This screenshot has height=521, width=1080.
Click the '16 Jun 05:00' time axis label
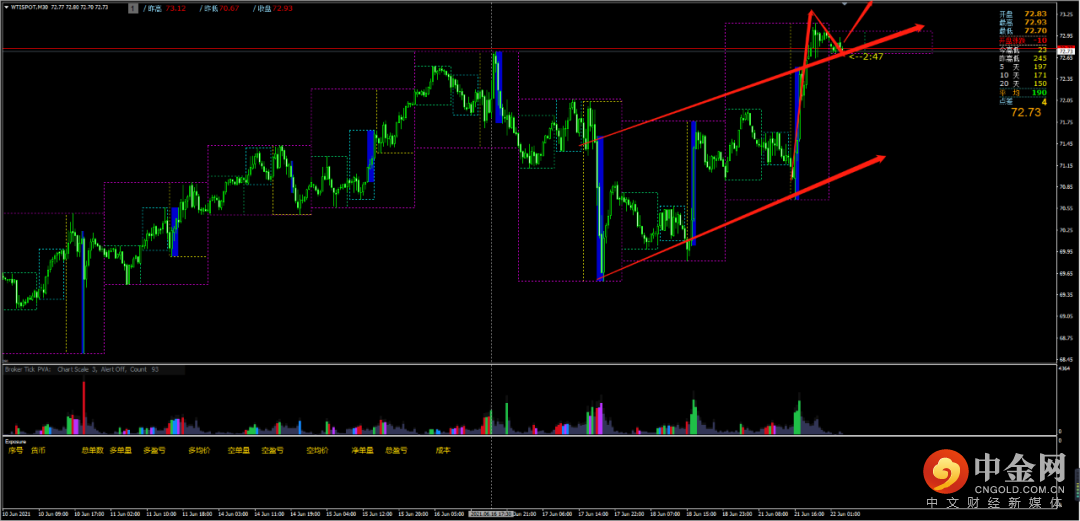[448, 513]
